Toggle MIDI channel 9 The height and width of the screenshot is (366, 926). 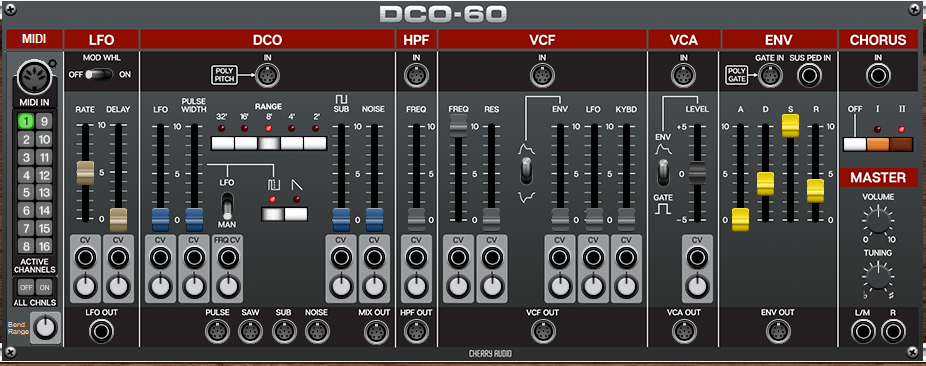pyautogui.click(x=44, y=122)
